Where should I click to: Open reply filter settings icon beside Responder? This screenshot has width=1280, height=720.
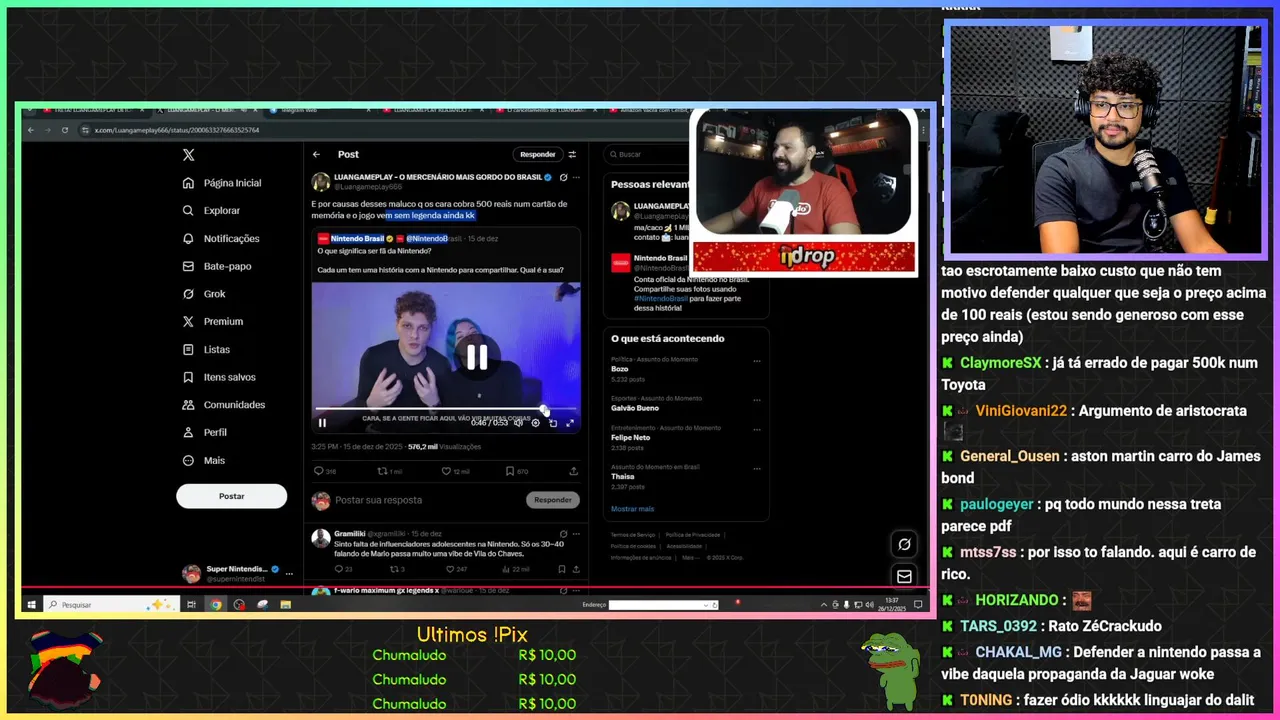coord(572,154)
